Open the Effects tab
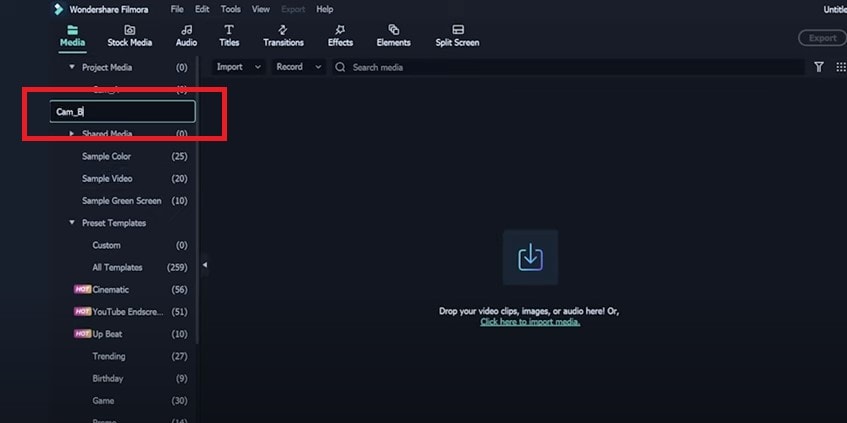847x423 pixels. point(340,36)
